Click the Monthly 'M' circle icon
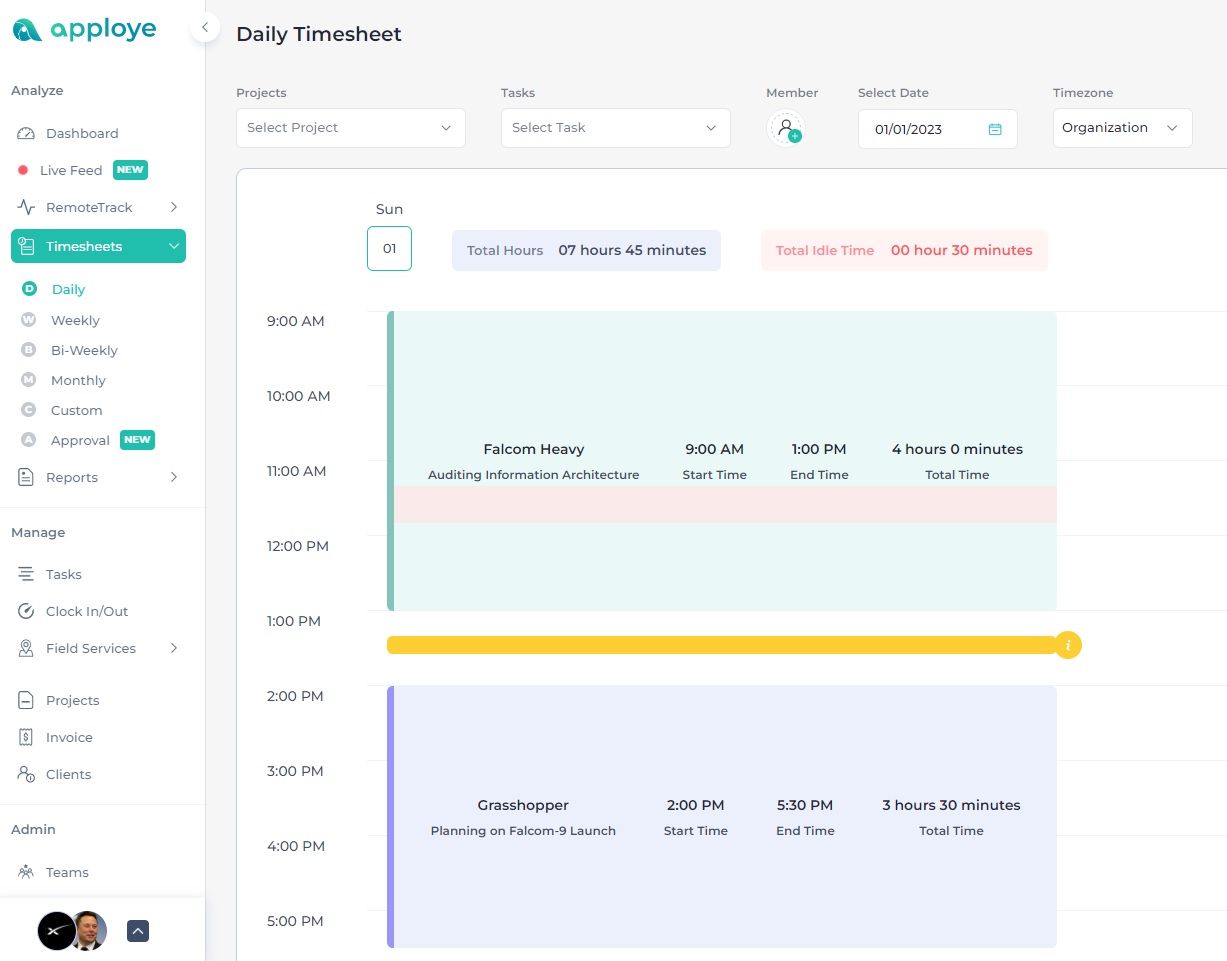Viewport: 1227px width, 961px height. pyautogui.click(x=29, y=380)
